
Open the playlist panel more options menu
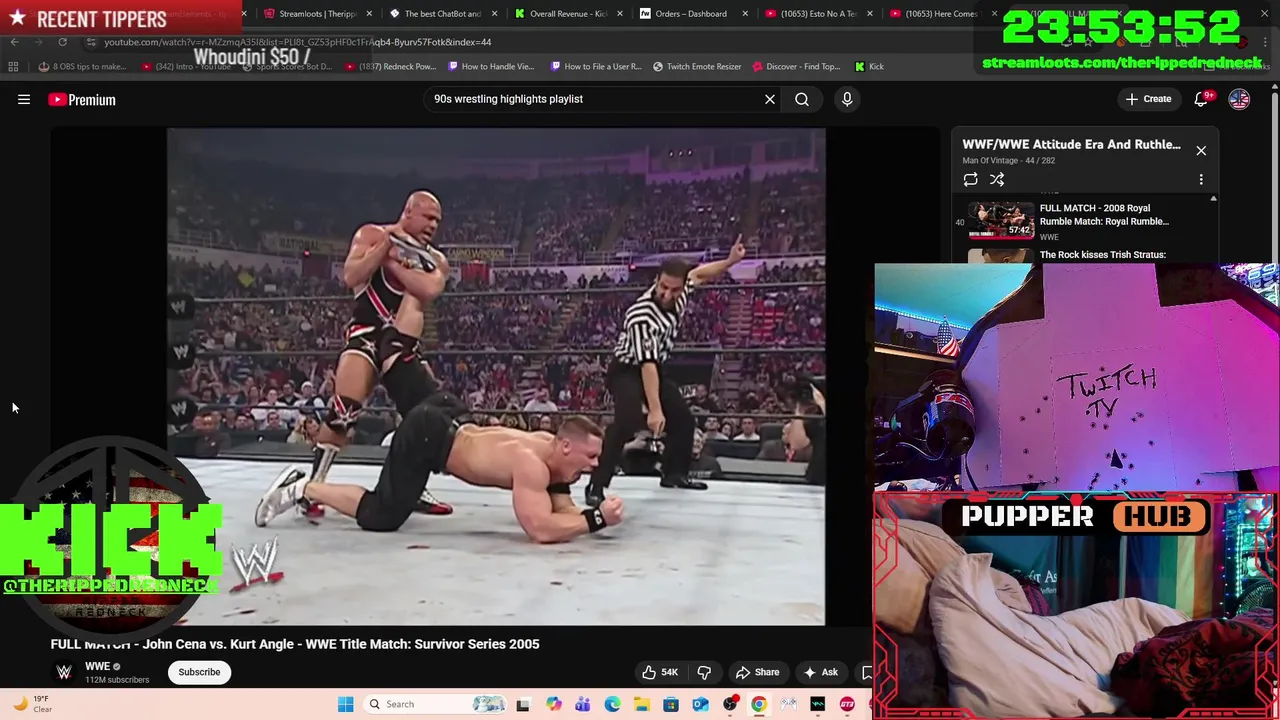(x=1201, y=180)
